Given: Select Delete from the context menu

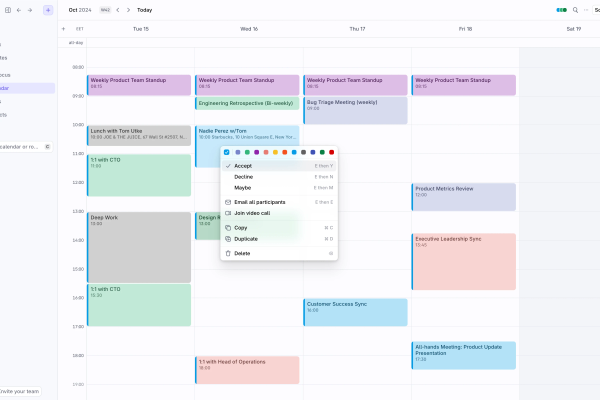Looking at the screenshot, I should pos(279,253).
